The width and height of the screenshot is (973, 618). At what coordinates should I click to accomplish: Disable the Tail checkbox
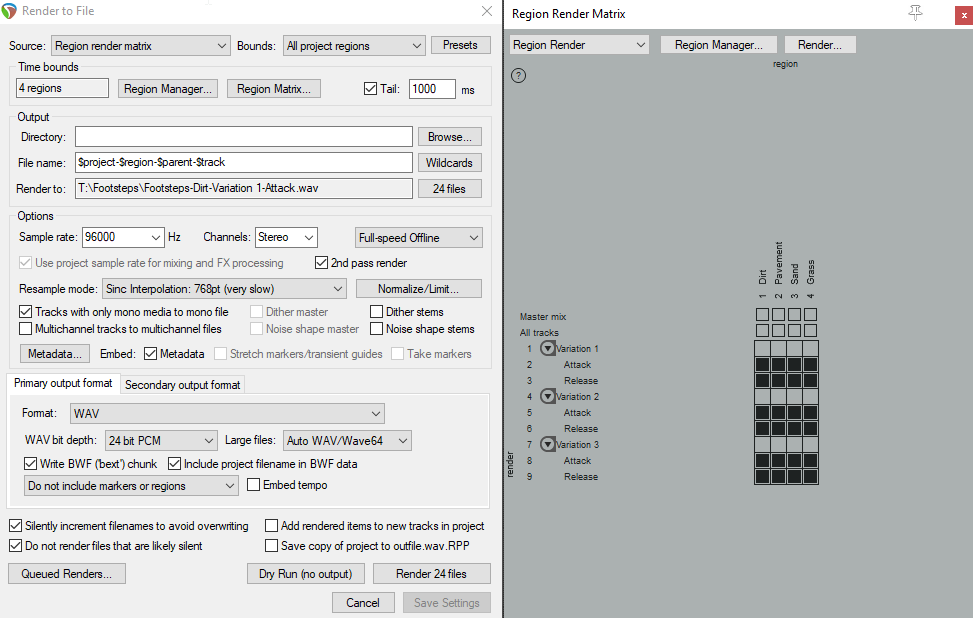pos(371,89)
